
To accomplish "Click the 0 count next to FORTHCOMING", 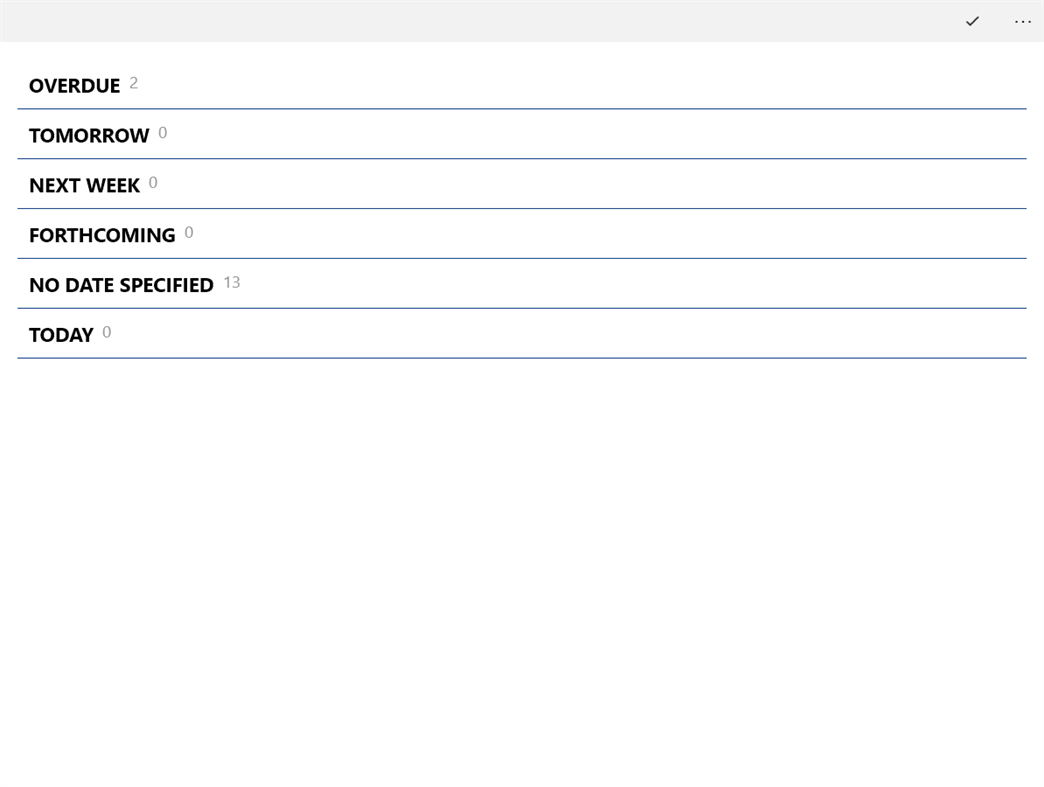I will coord(189,233).
